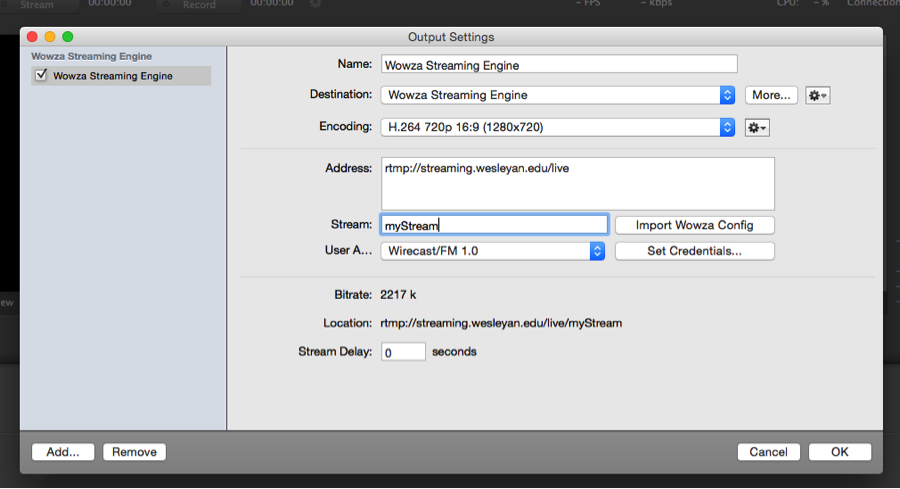Open the User Agent dropdown
The width and height of the screenshot is (900, 489).
point(492,251)
